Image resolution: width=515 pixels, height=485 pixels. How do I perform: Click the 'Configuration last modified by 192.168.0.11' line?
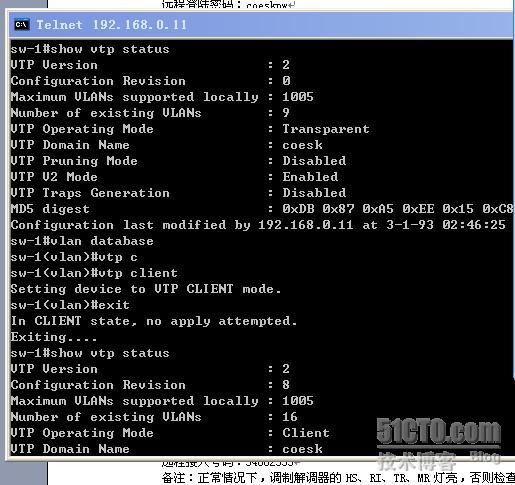tap(258, 225)
